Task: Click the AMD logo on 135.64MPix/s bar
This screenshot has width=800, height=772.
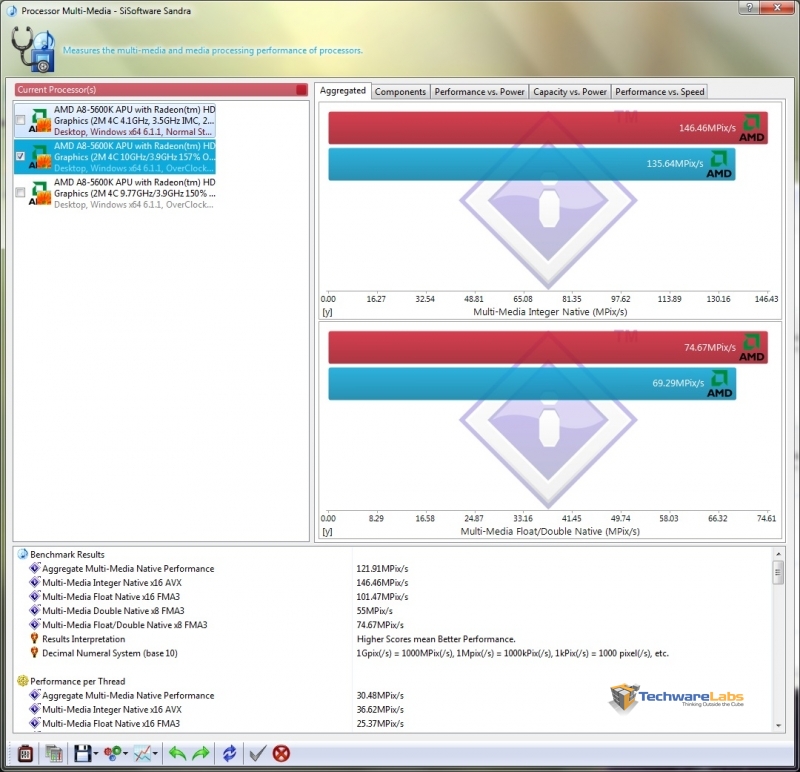Action: click(x=719, y=164)
